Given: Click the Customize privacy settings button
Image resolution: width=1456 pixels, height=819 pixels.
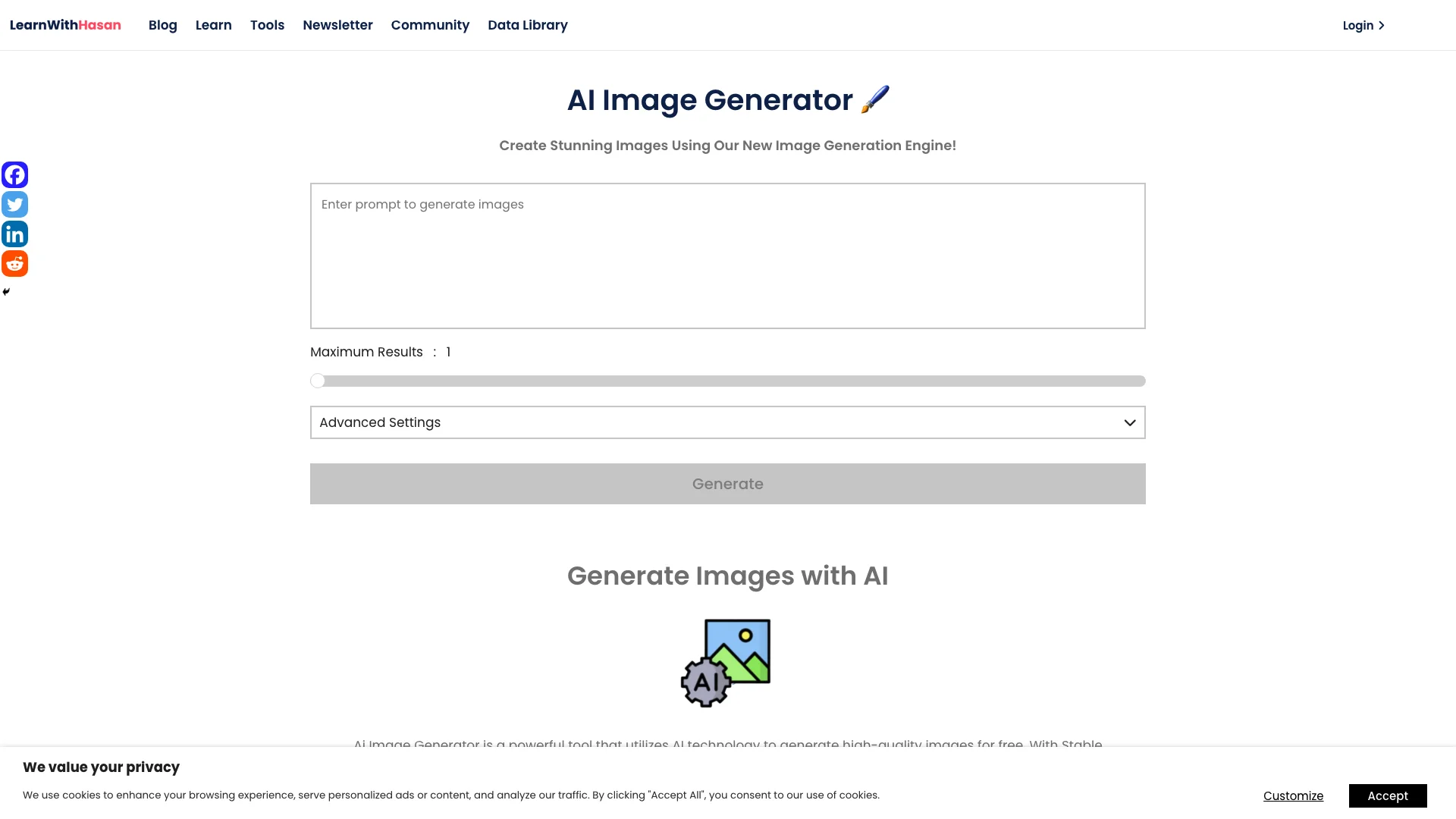Looking at the screenshot, I should click(1293, 795).
